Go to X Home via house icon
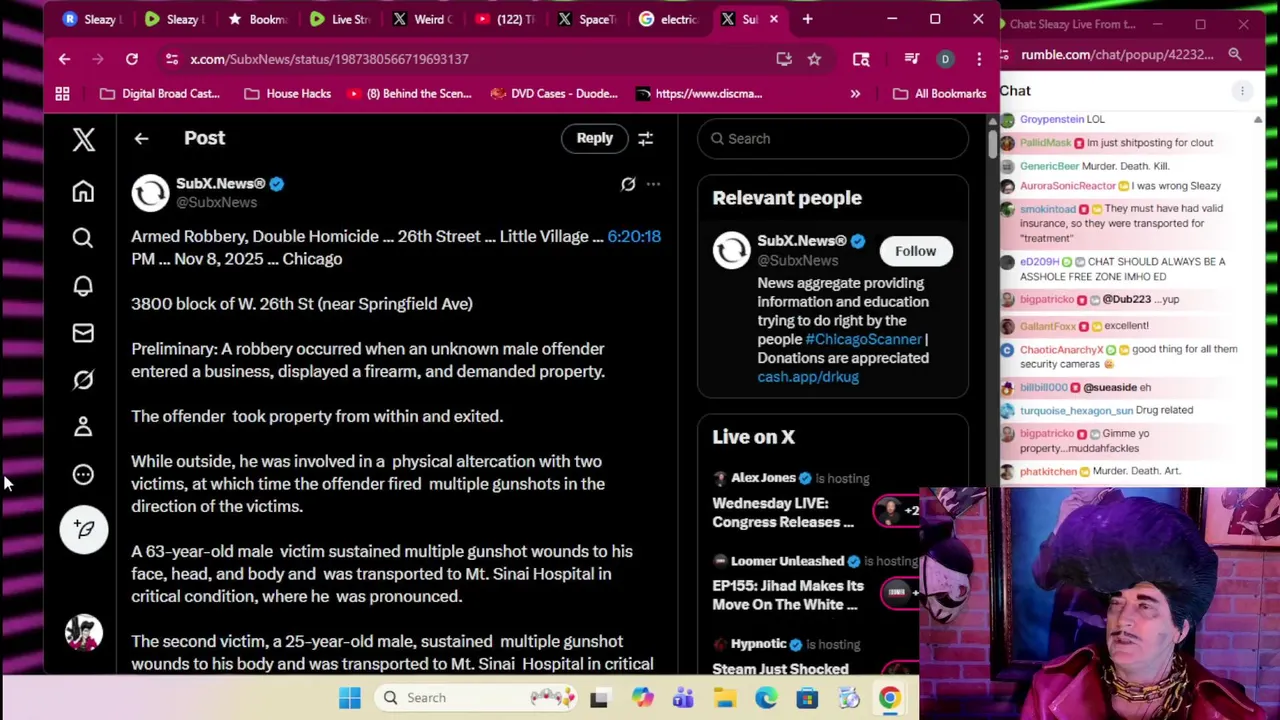The width and height of the screenshot is (1280, 720). 83,191
